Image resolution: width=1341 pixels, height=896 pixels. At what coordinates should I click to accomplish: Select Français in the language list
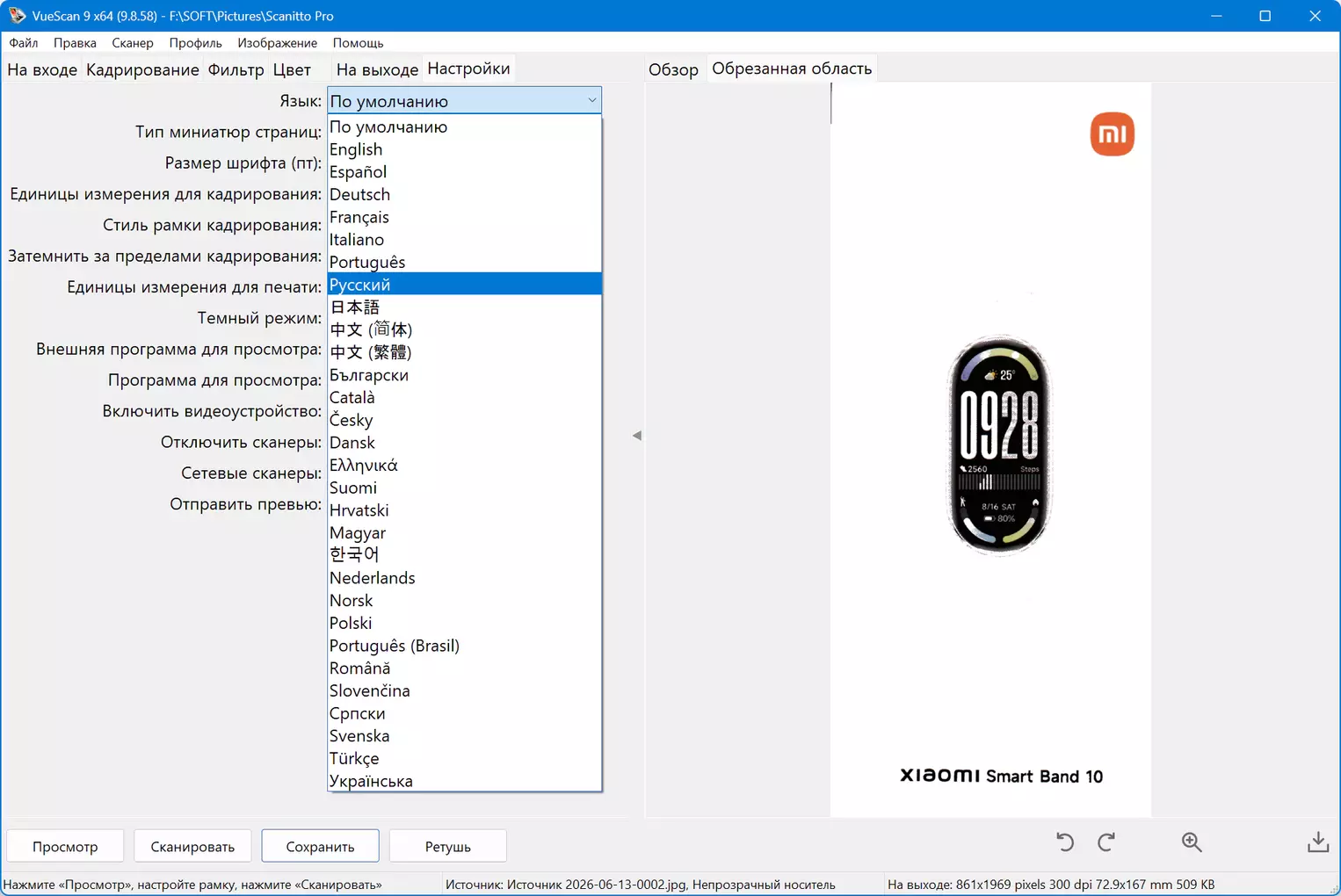464,217
